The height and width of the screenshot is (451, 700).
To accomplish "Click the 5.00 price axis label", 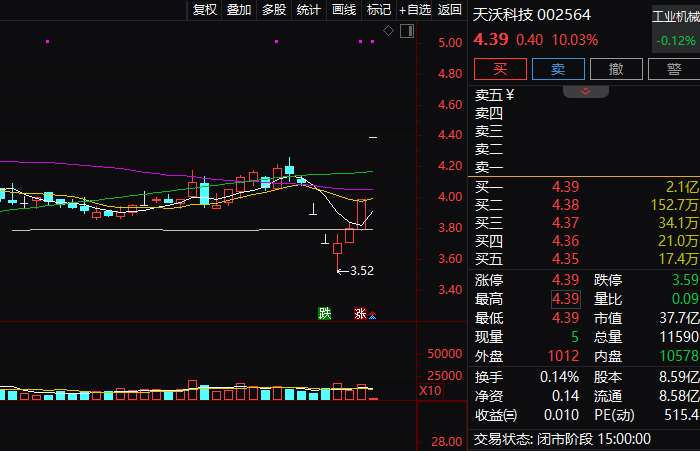I will pyautogui.click(x=450, y=43).
